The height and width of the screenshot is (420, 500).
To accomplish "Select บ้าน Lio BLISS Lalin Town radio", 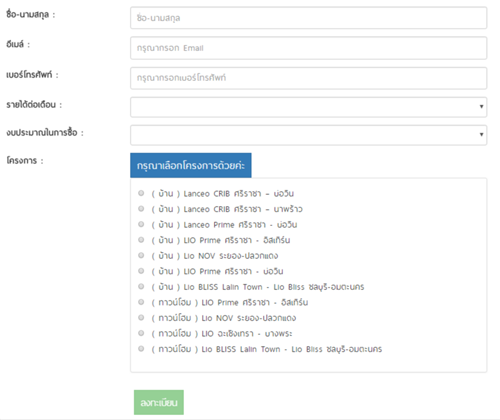I will pyautogui.click(x=141, y=286).
